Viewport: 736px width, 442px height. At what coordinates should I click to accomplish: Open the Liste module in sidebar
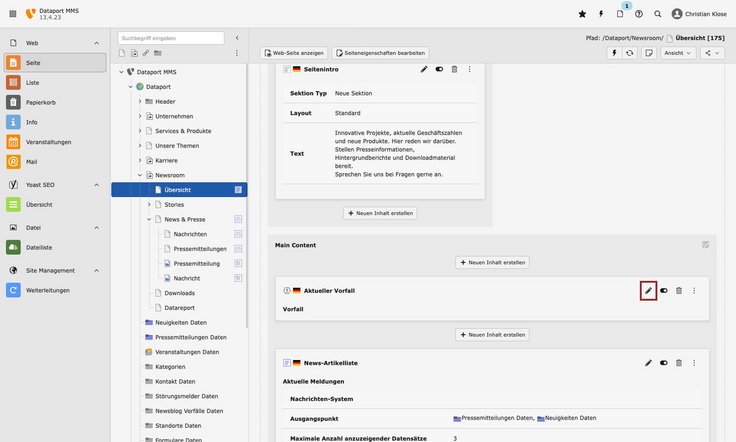tap(33, 82)
